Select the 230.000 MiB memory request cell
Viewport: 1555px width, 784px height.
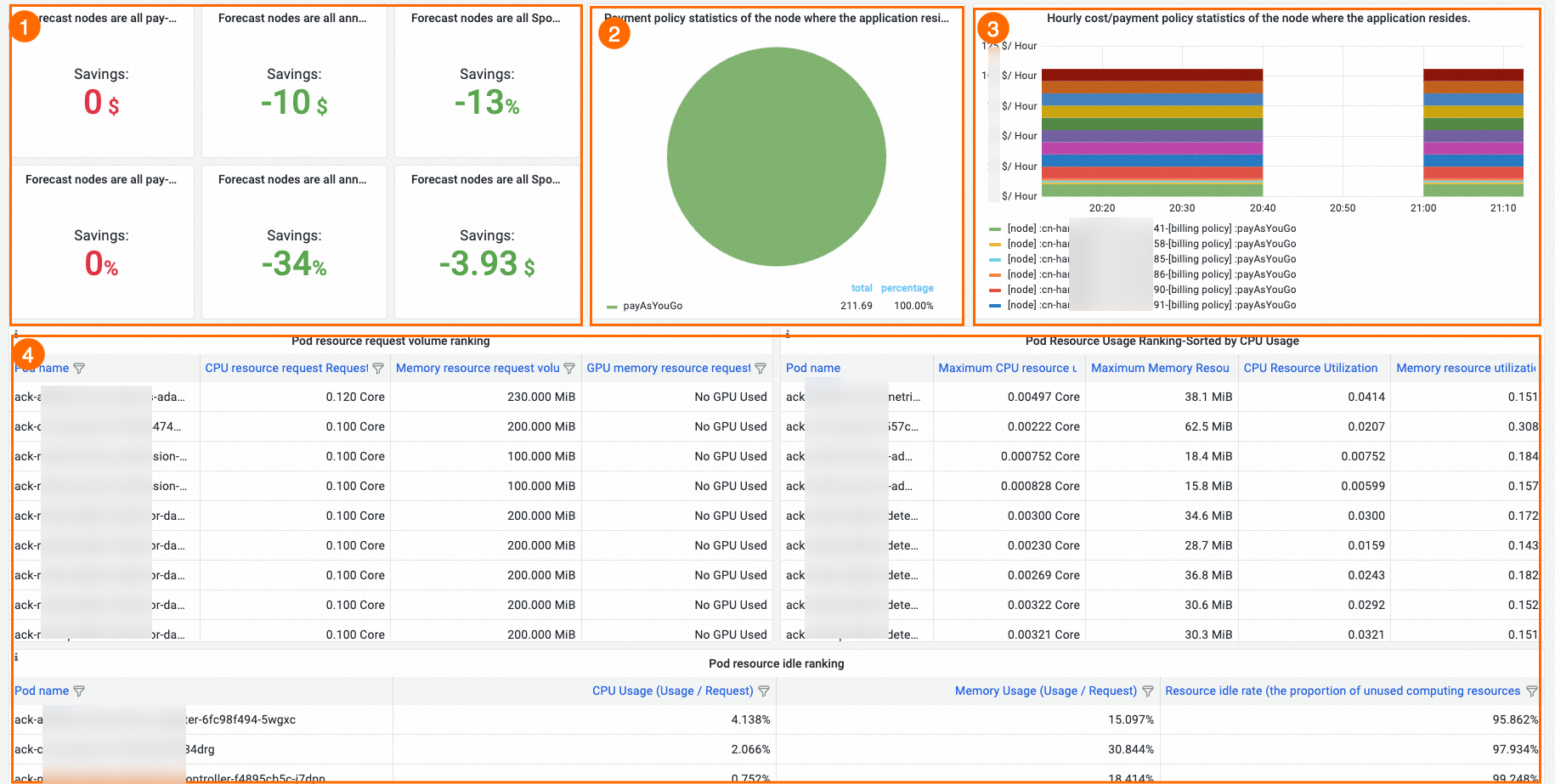coord(486,397)
